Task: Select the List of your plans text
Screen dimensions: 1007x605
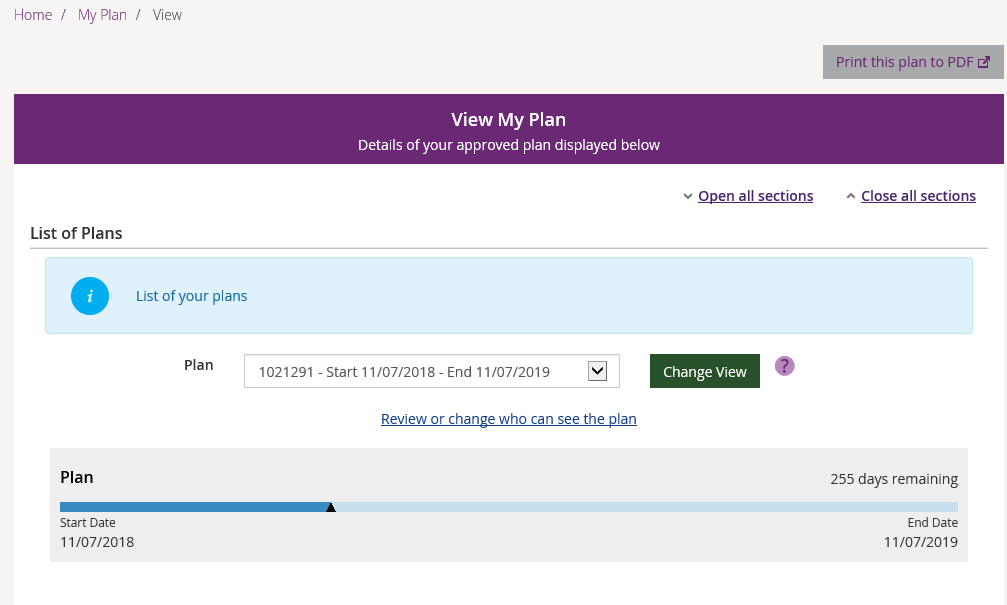Action: pos(191,296)
